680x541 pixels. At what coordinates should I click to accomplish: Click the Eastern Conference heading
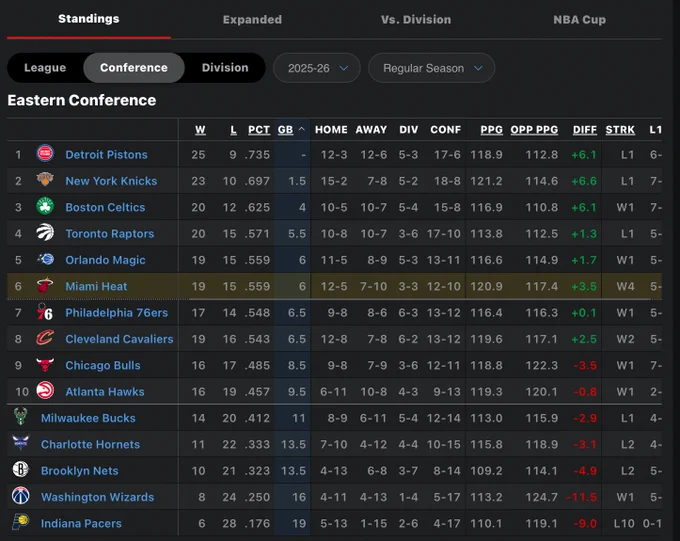coord(82,100)
